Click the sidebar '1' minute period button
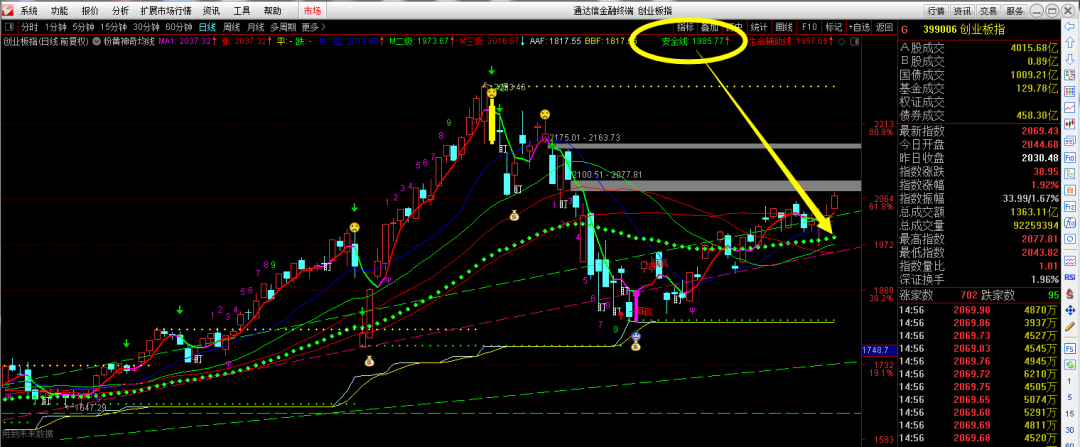 (x=1070, y=382)
